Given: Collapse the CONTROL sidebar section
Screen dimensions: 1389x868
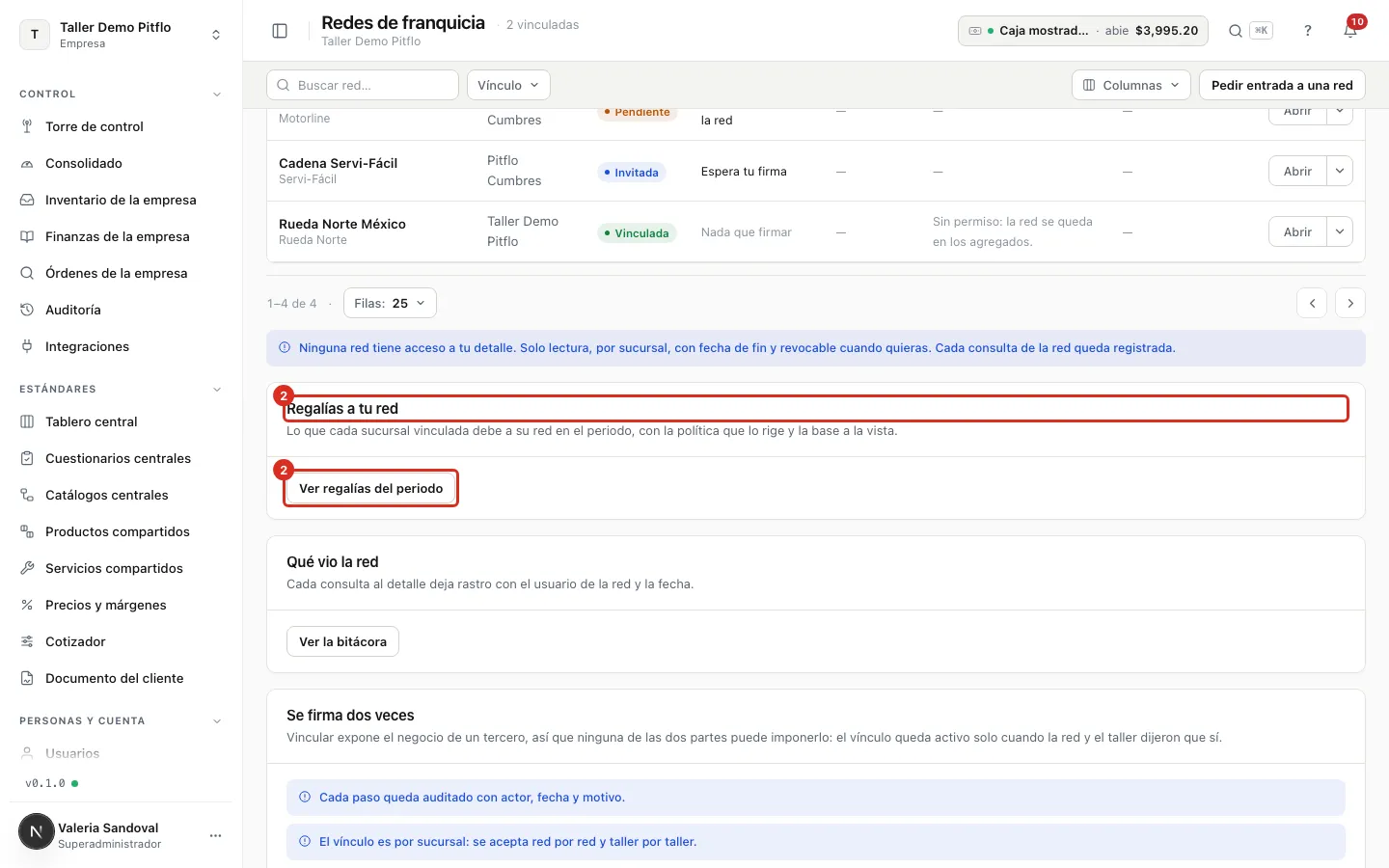Looking at the screenshot, I should click(x=217, y=95).
